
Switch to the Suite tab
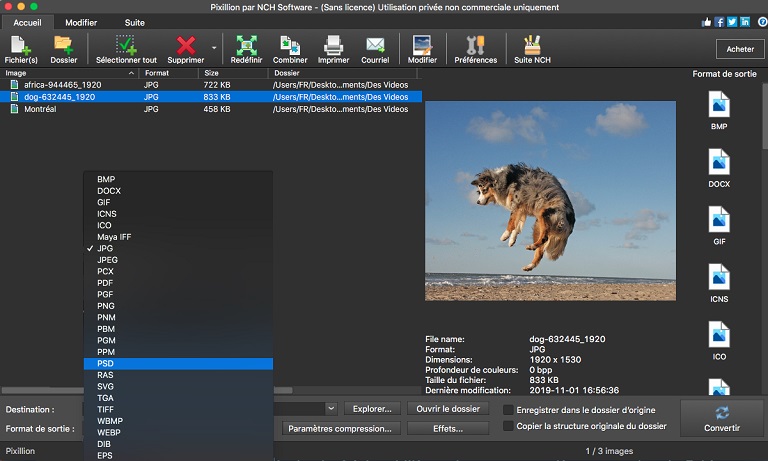pyautogui.click(x=134, y=23)
